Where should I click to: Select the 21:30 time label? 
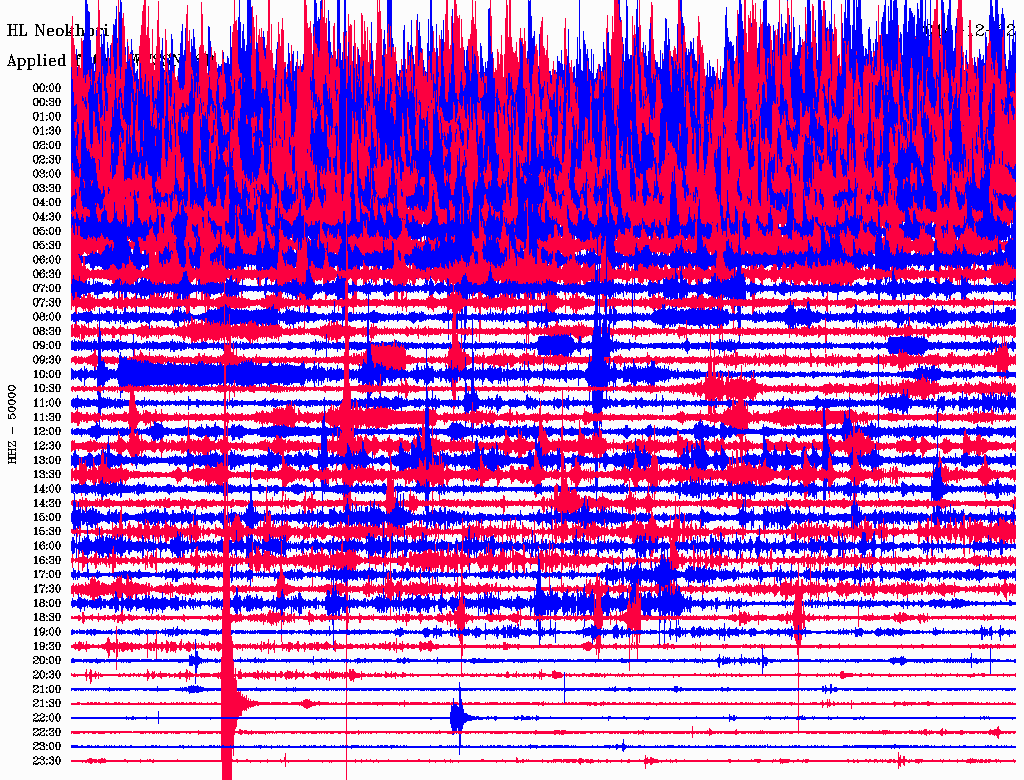47,704
